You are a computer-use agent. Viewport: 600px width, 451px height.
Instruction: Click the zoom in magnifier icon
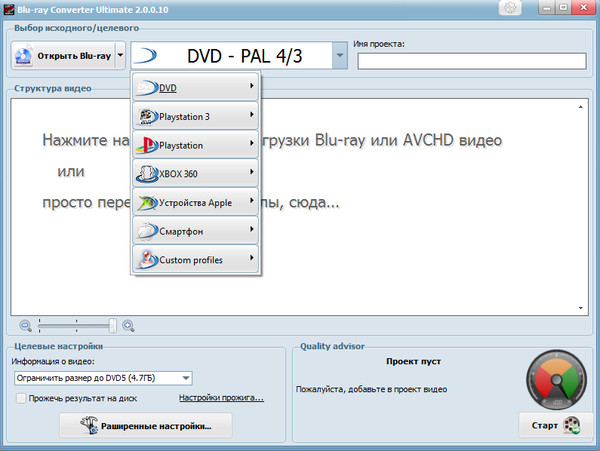pyautogui.click(x=128, y=325)
